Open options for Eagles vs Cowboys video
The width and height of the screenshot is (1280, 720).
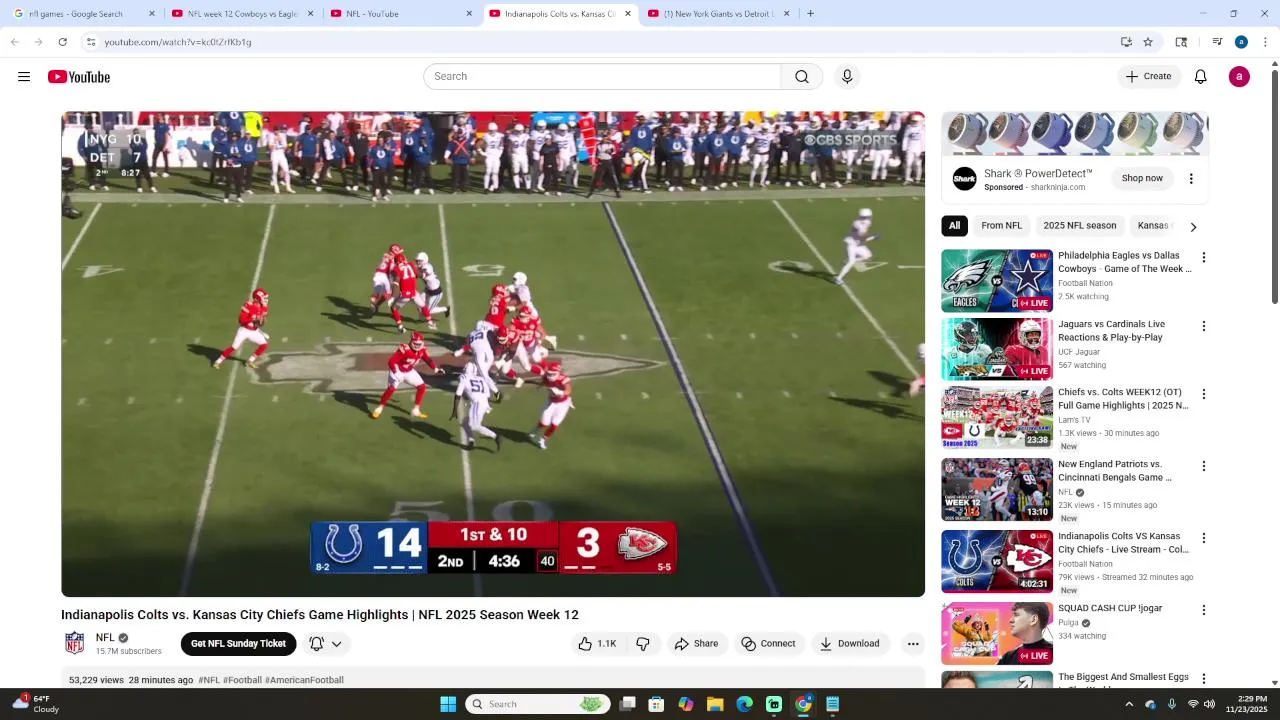1204,257
